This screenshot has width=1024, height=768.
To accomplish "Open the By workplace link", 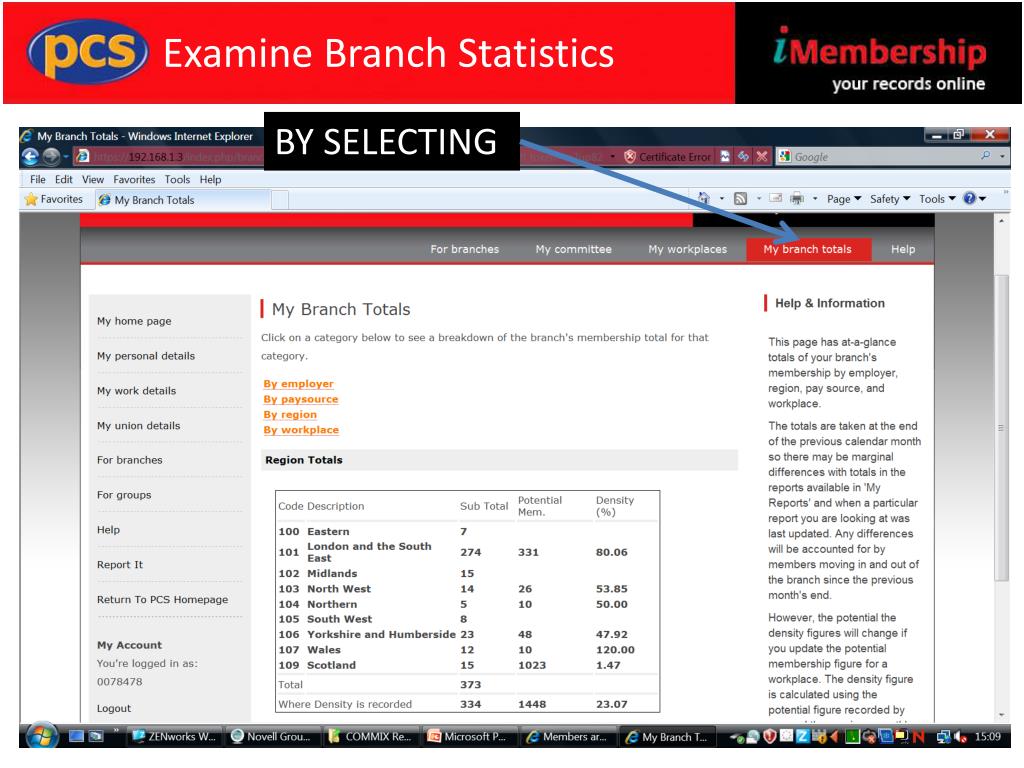I will pos(301,430).
